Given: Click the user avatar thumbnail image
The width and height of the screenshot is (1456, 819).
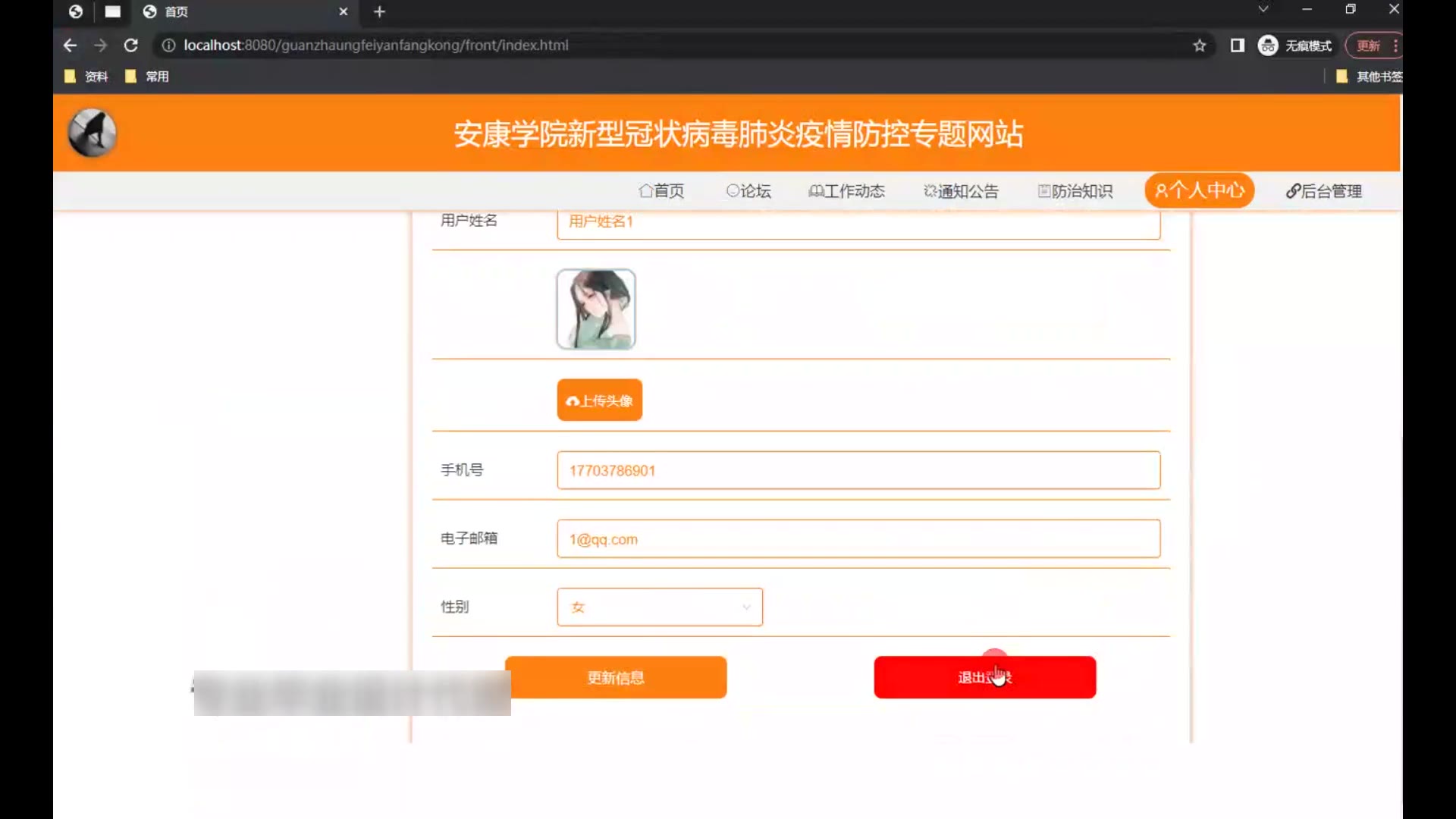Looking at the screenshot, I should click(x=595, y=309).
